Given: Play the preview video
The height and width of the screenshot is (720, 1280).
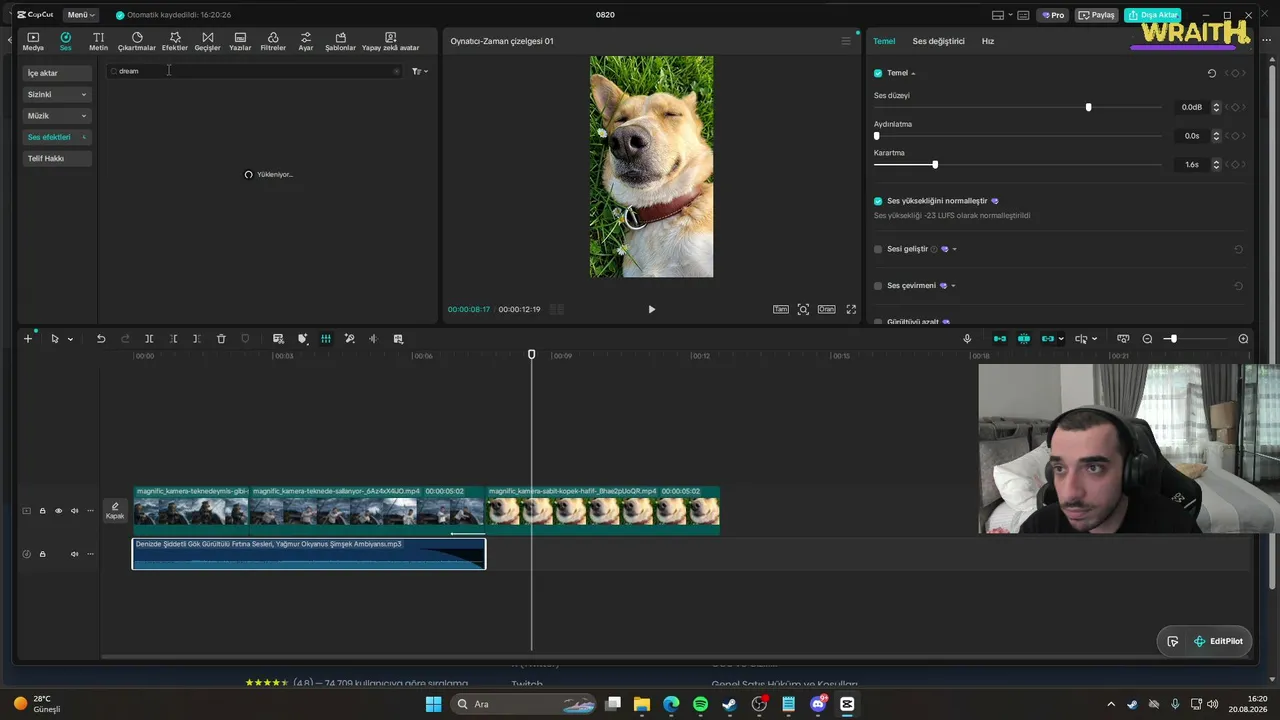Looking at the screenshot, I should point(652,310).
